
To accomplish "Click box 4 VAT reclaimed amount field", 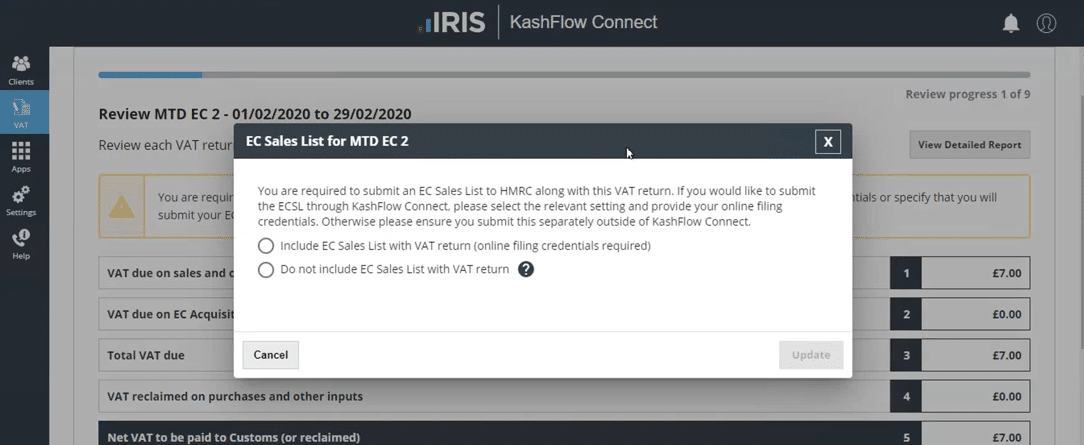I will pos(975,396).
